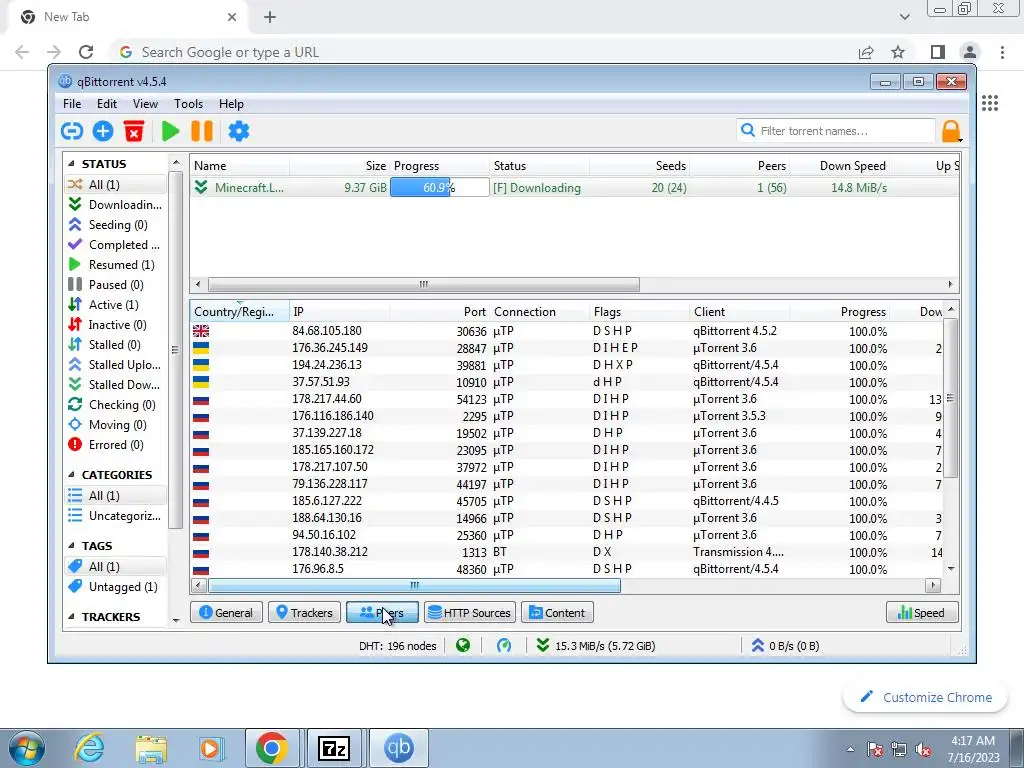1024x768 pixels.
Task: Click the globe connection status icon
Action: coord(463,646)
